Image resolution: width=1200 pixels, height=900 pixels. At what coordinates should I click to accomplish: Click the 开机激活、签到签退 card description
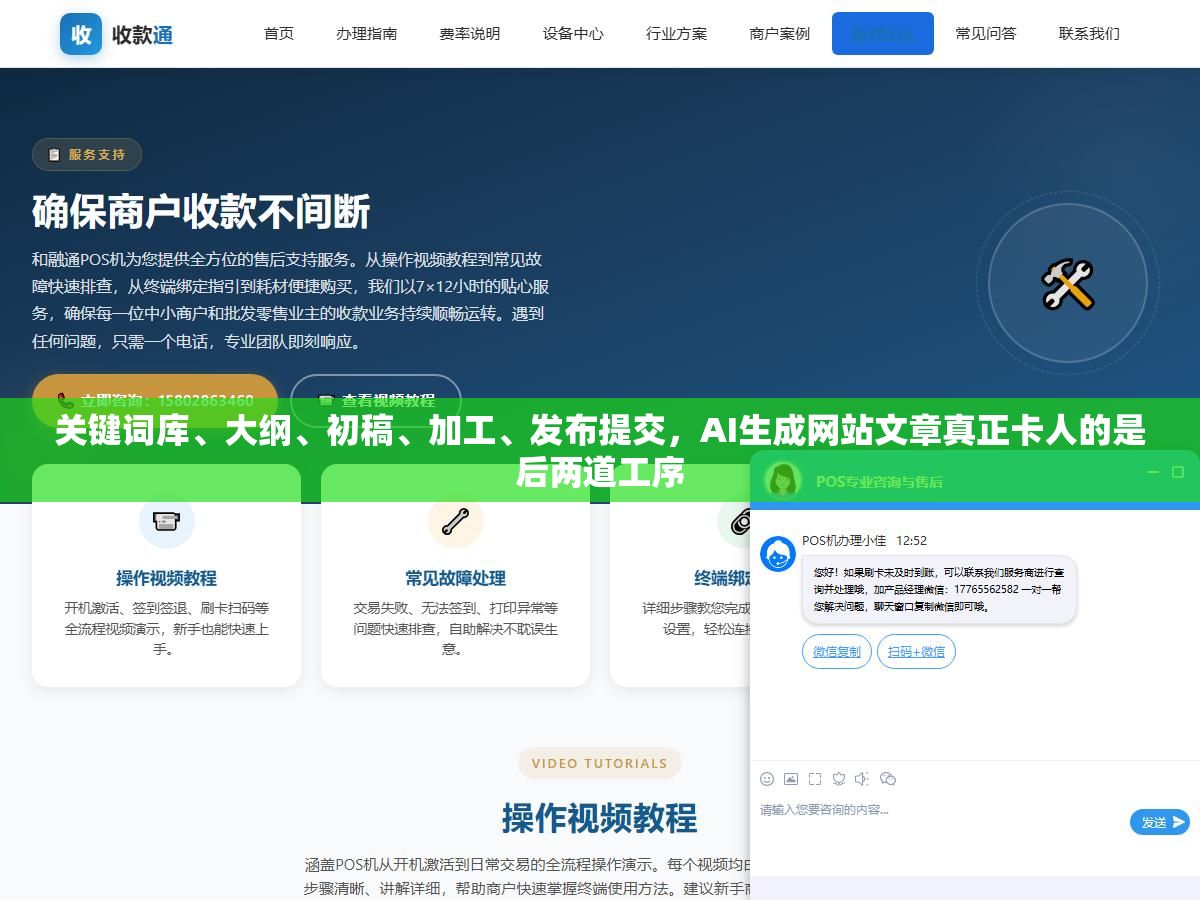click(x=166, y=628)
